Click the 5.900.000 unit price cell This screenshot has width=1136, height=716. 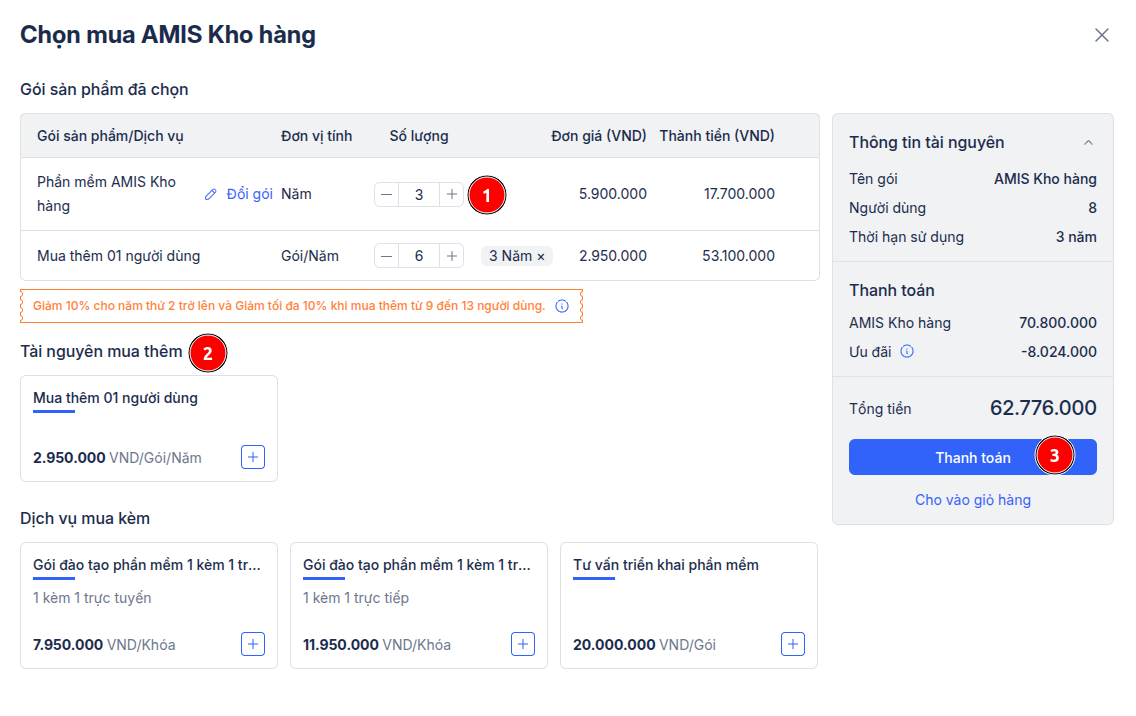point(613,194)
